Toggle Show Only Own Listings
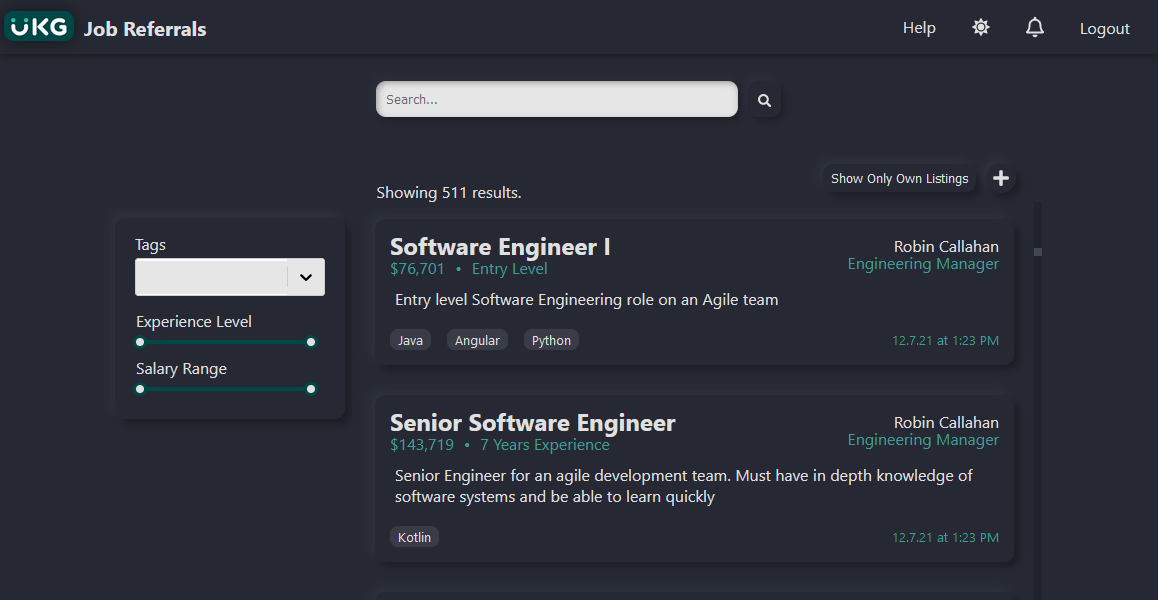This screenshot has width=1158, height=600. [x=899, y=178]
